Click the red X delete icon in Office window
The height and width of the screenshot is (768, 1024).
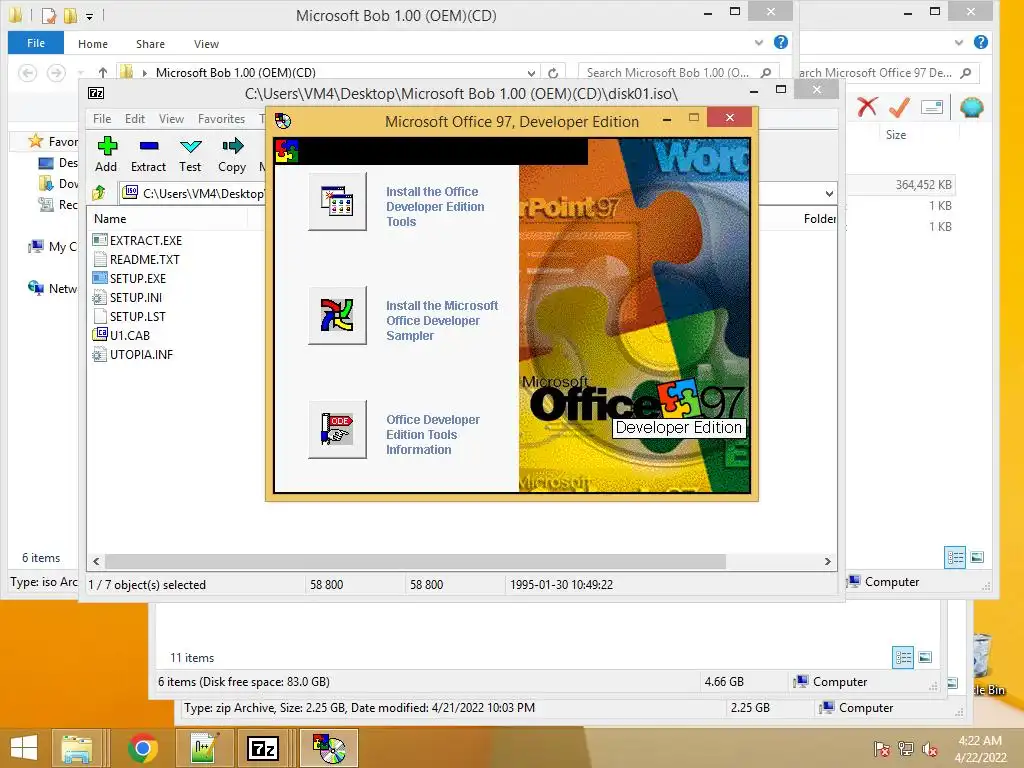click(867, 106)
